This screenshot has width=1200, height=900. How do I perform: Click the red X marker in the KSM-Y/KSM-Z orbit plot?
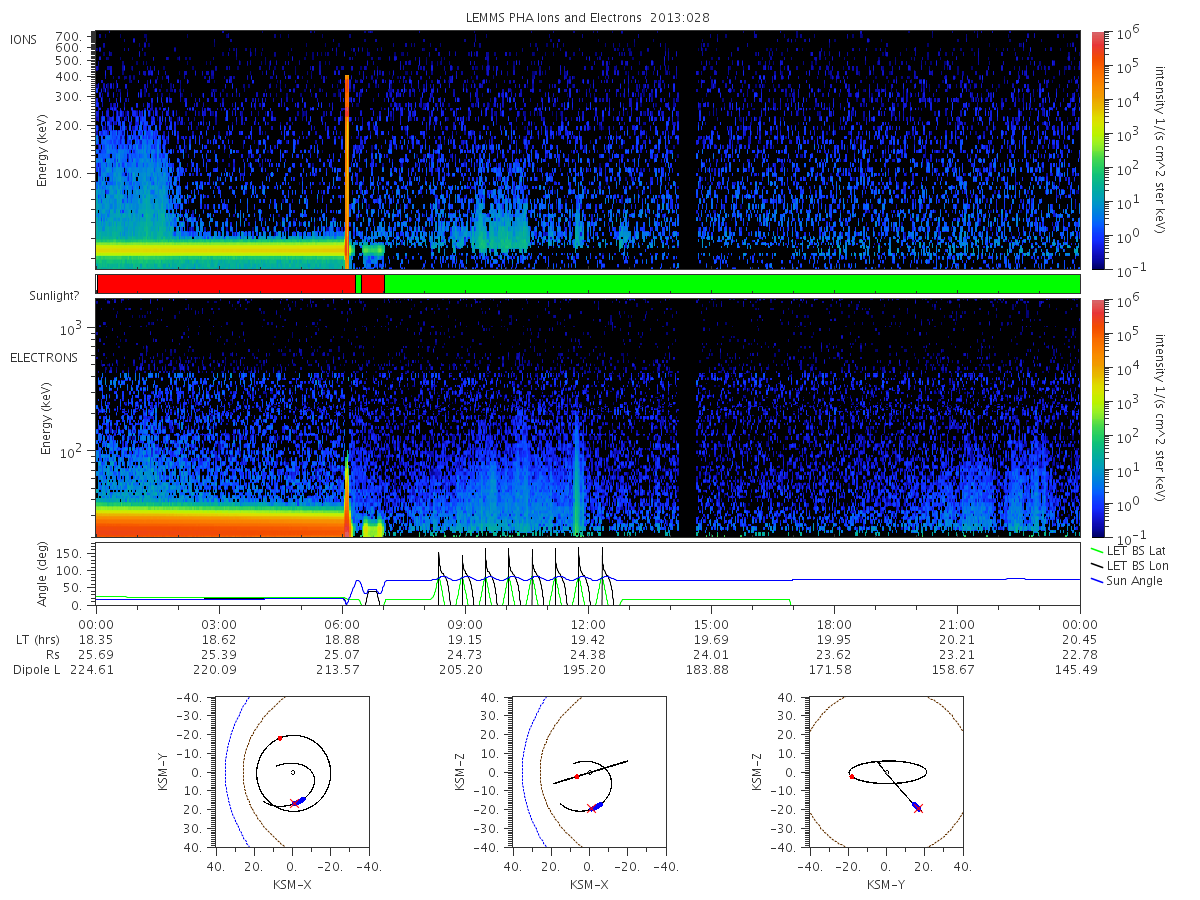tap(918, 808)
